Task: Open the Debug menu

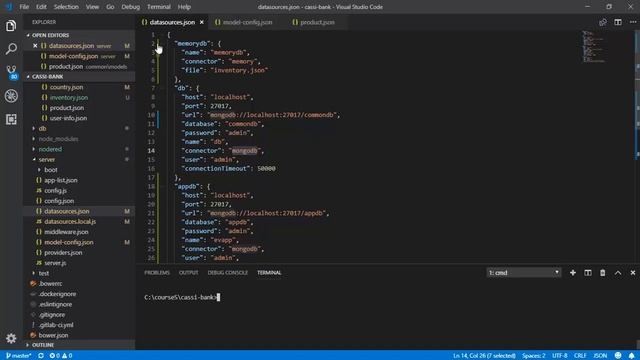Action: (x=131, y=7)
